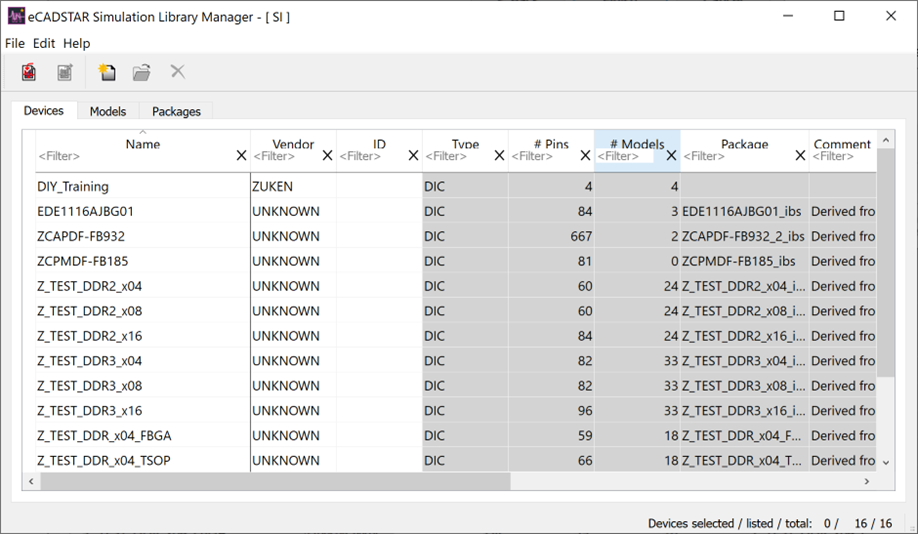Open the File menu

tap(15, 43)
